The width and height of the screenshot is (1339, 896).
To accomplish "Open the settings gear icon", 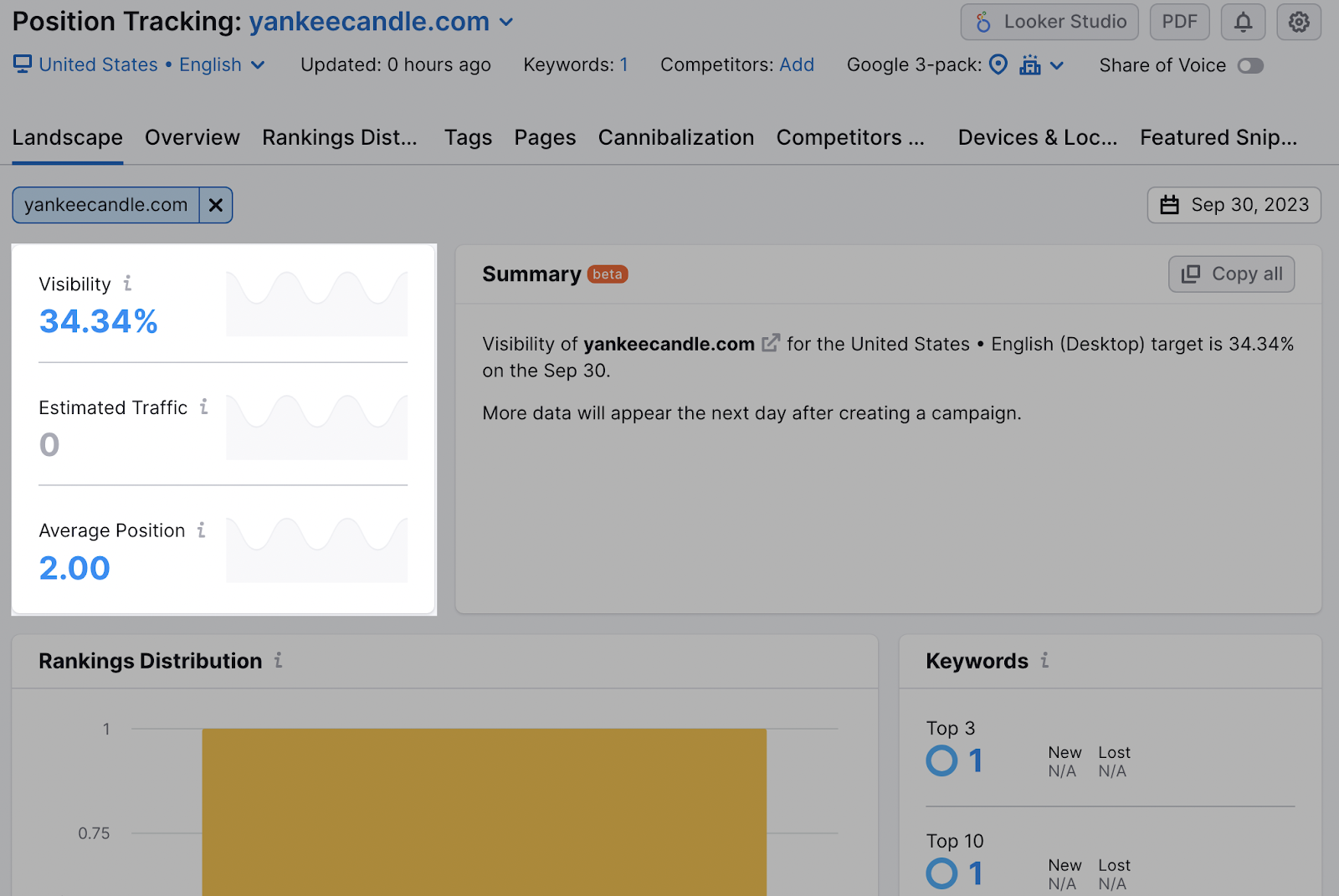I will coord(1299,22).
